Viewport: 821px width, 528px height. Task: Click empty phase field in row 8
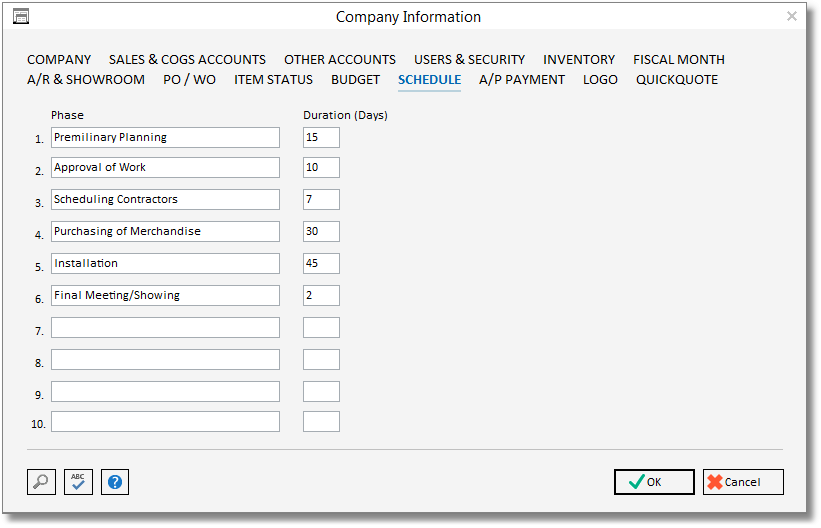pos(165,360)
